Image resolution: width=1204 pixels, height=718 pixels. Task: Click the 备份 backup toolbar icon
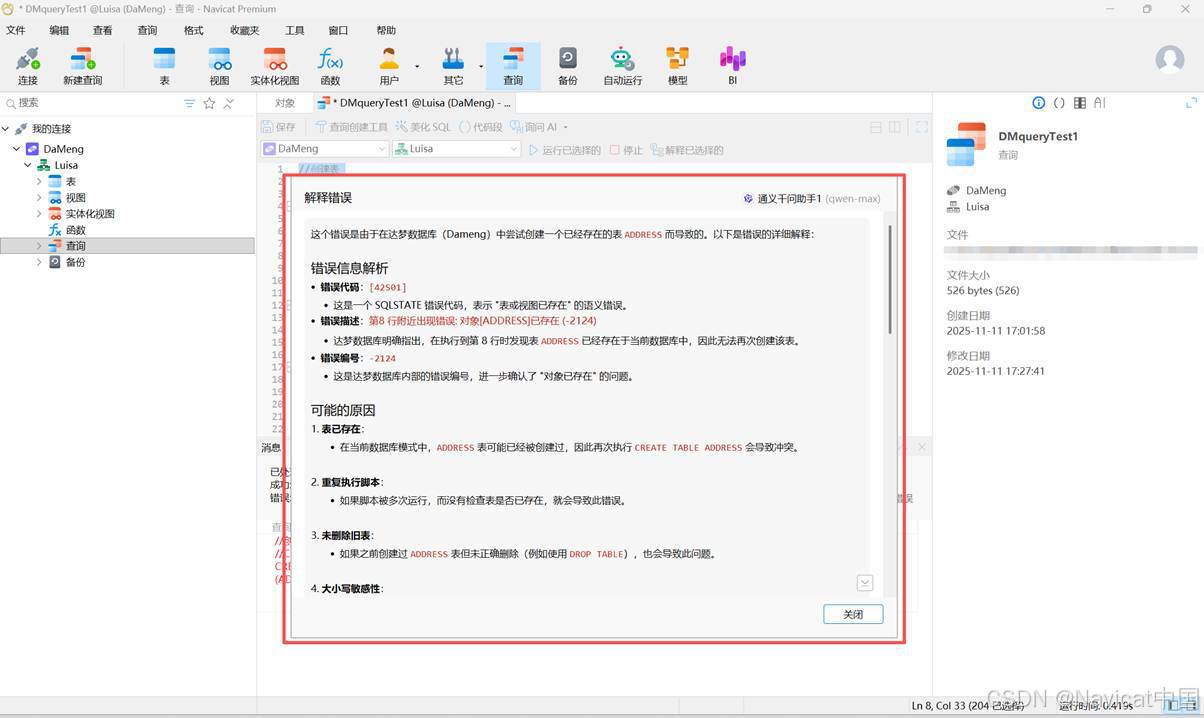click(x=567, y=66)
